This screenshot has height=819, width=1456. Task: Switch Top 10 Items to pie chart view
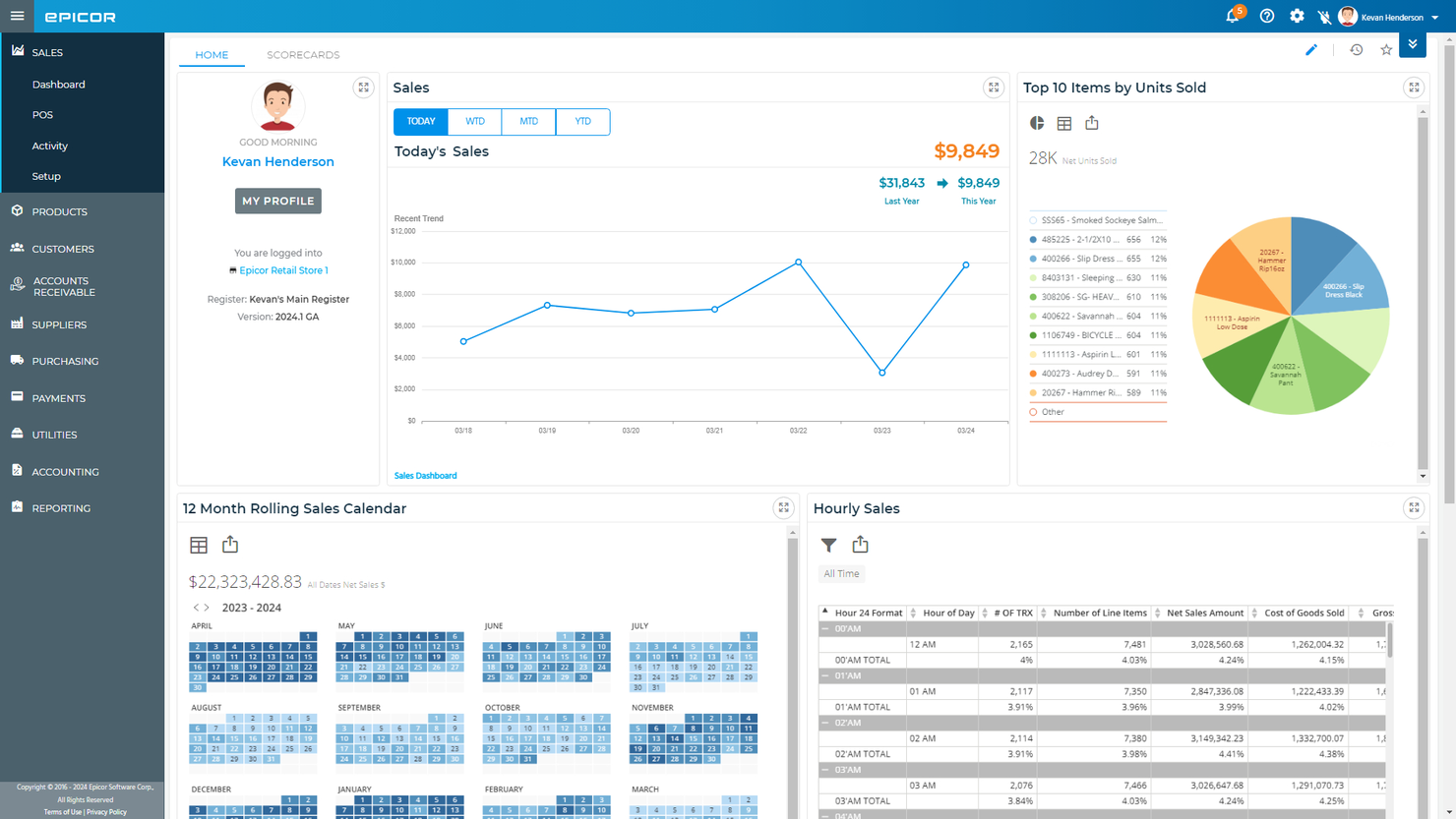(1038, 123)
